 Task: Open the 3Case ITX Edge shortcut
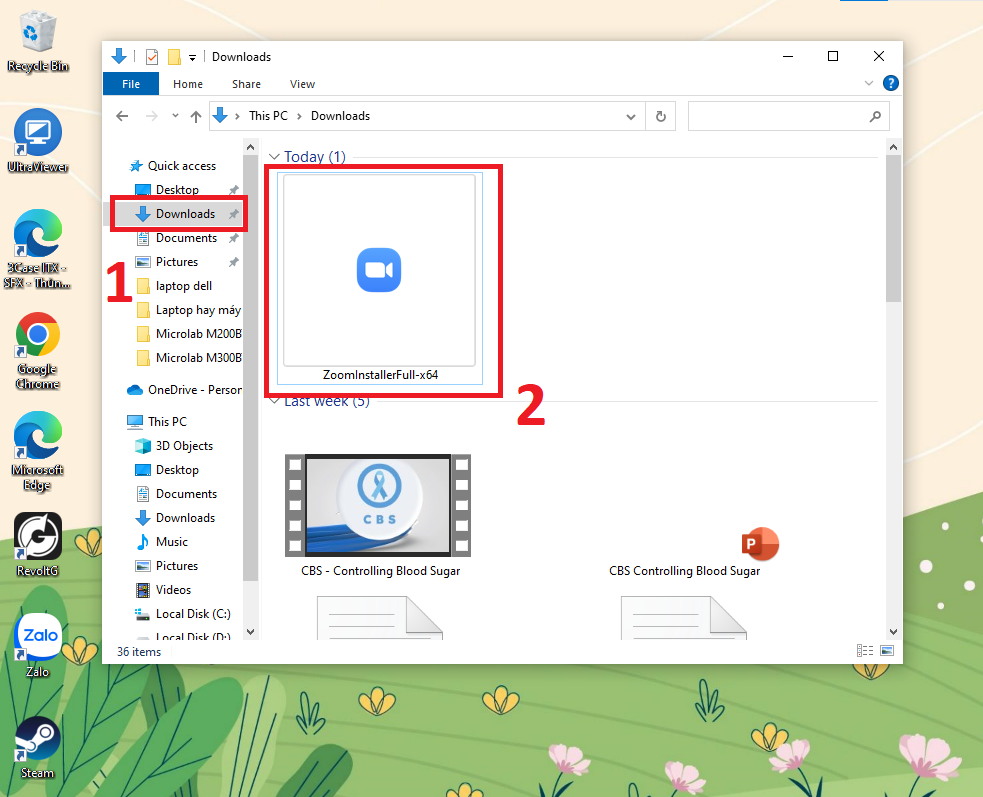click(x=38, y=250)
